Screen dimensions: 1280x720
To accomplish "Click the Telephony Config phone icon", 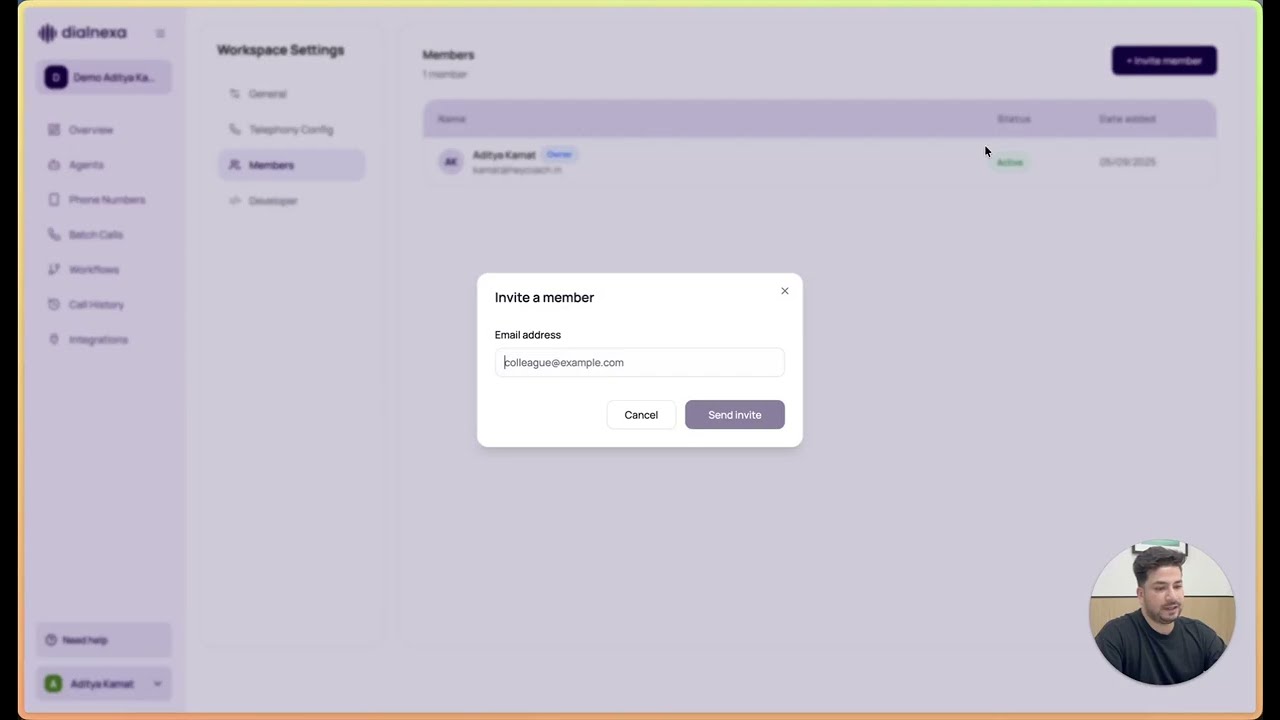I will 235,130.
